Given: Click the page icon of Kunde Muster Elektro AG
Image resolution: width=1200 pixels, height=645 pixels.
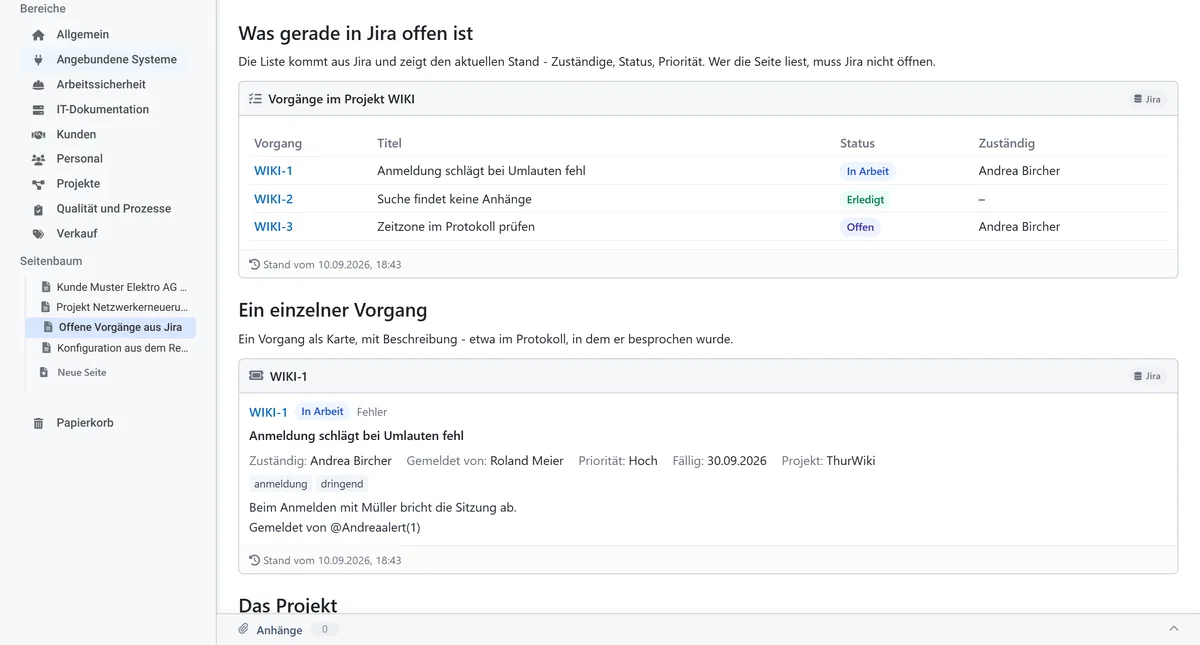Looking at the screenshot, I should (46, 287).
